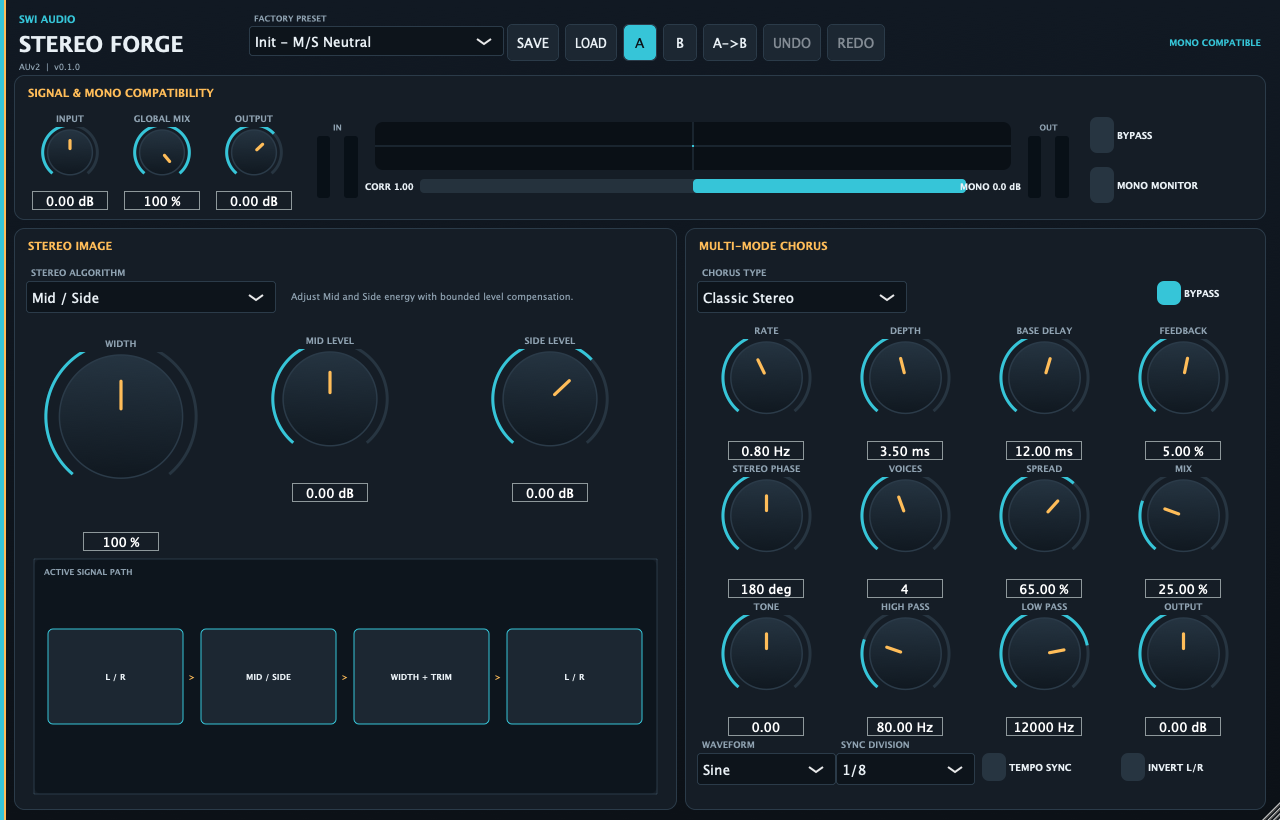
Task: Switch to preset slot B
Action: tap(680, 43)
